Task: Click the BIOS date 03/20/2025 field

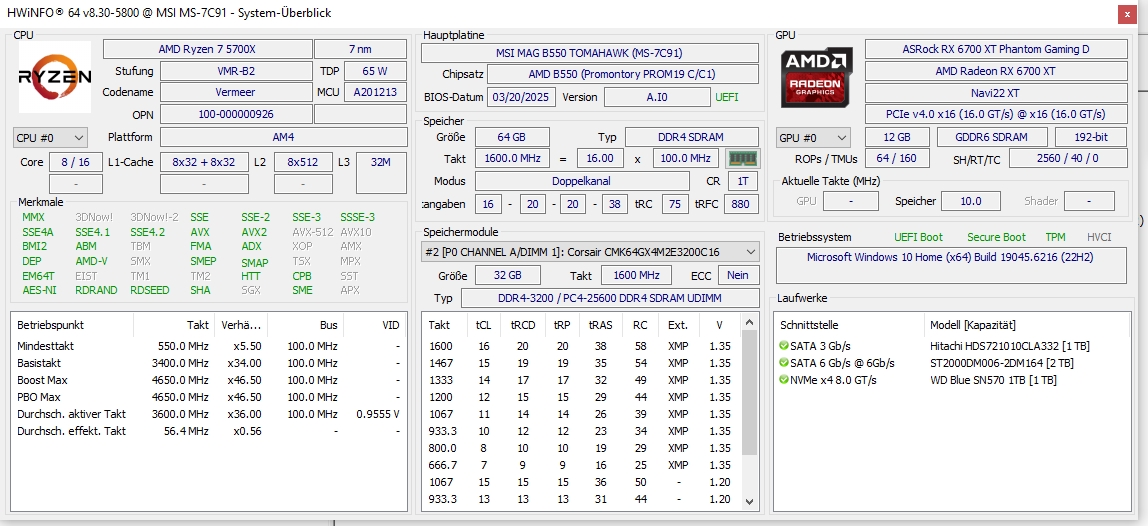Action: click(522, 97)
